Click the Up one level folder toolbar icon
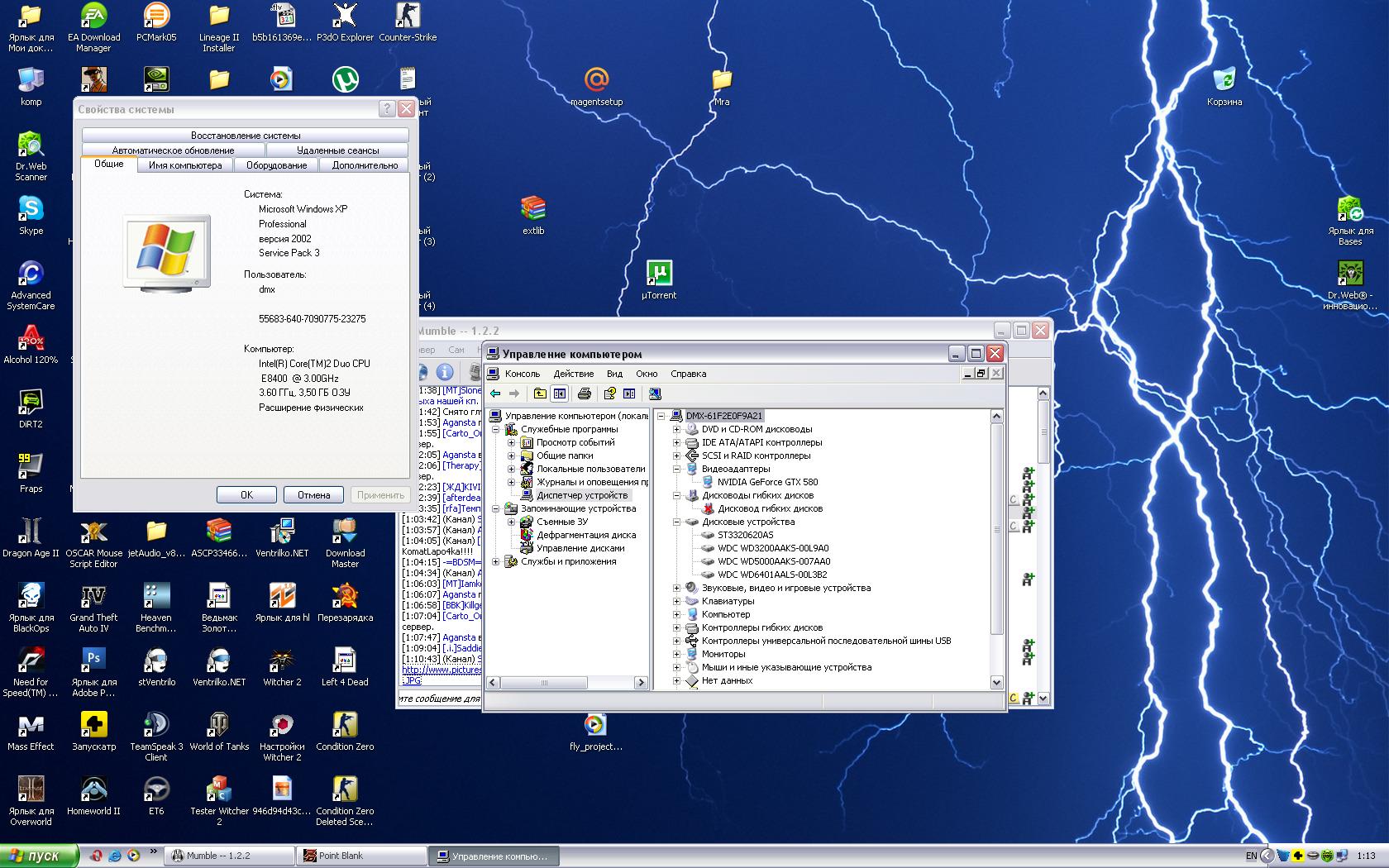 (x=540, y=393)
